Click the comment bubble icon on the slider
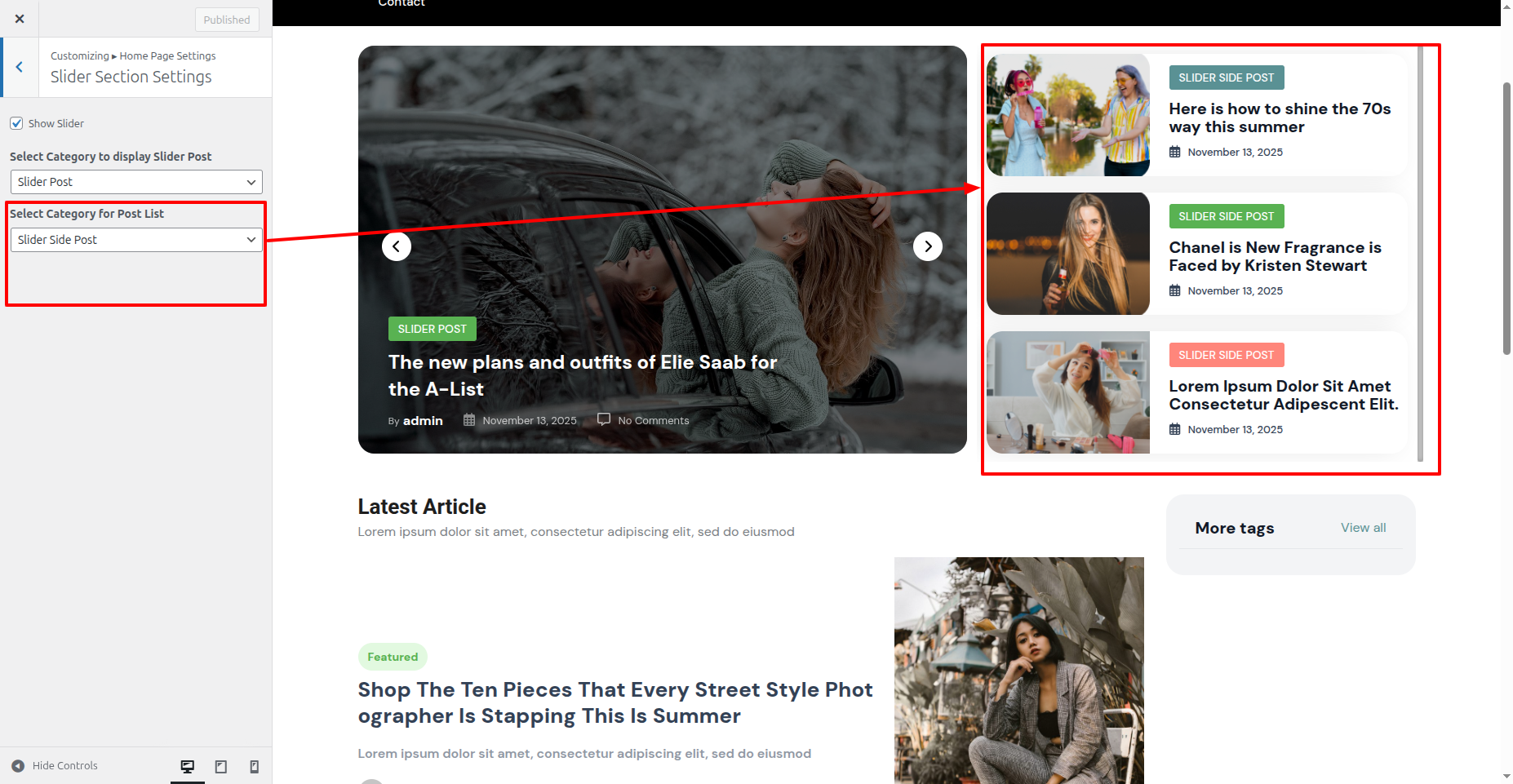This screenshot has height=784, width=1513. [604, 419]
